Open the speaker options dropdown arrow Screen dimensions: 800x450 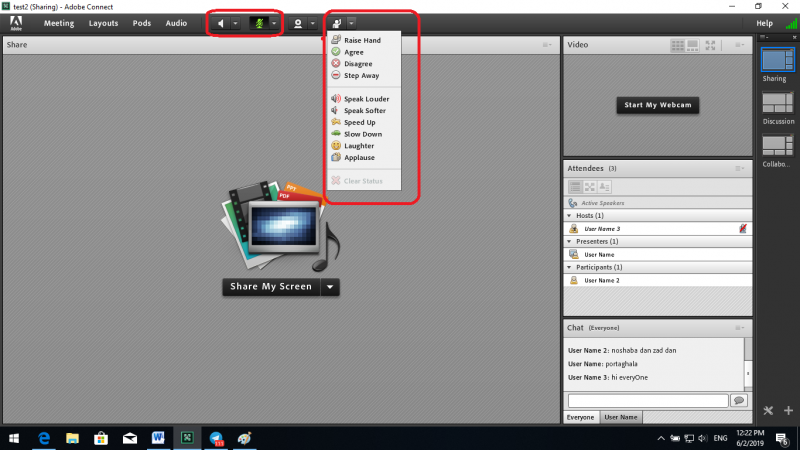click(x=235, y=22)
